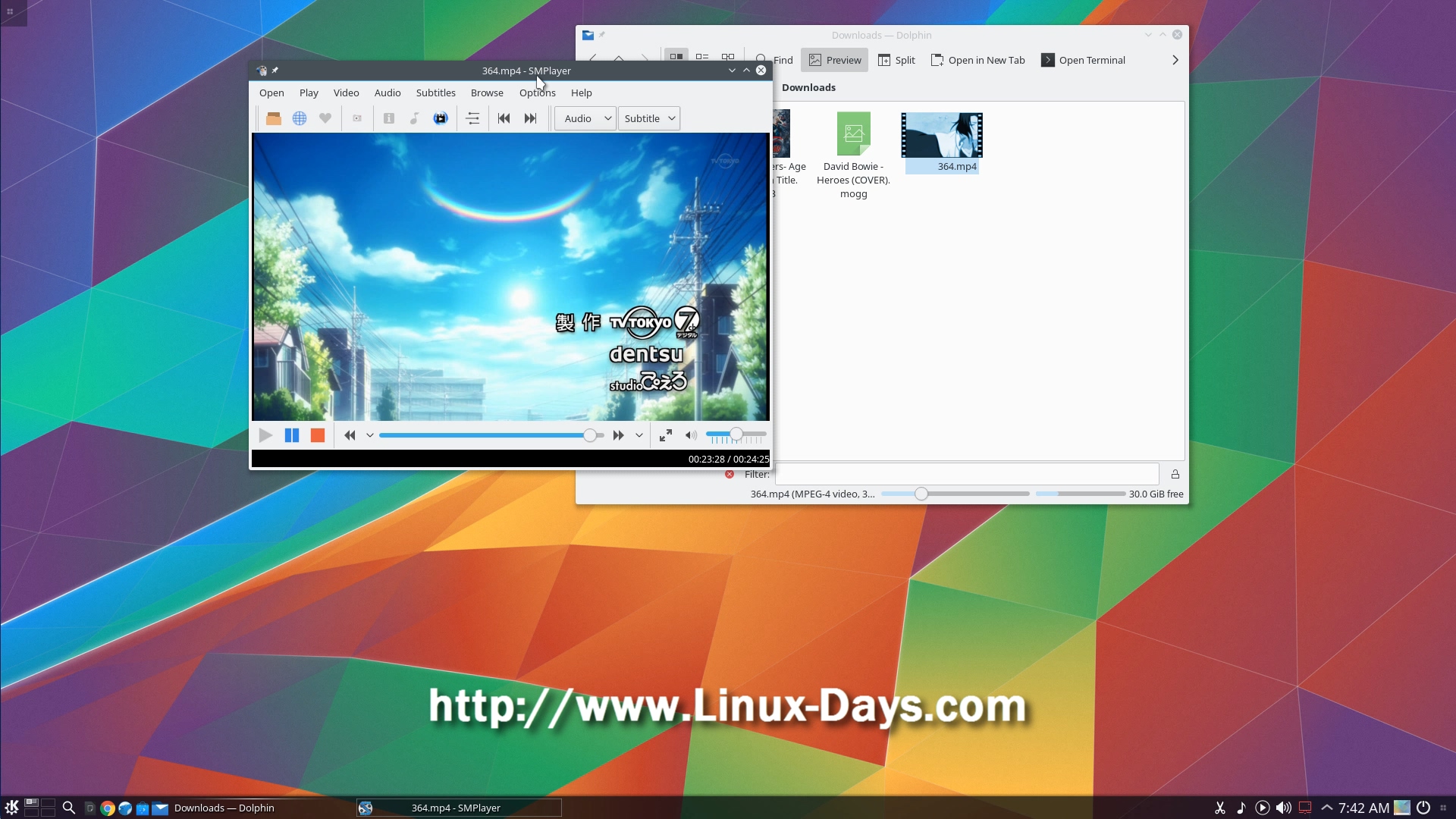This screenshot has height=819, width=1456.
Task: Click the time display 00:23:28 / 00:24:25
Action: pyautogui.click(x=729, y=459)
